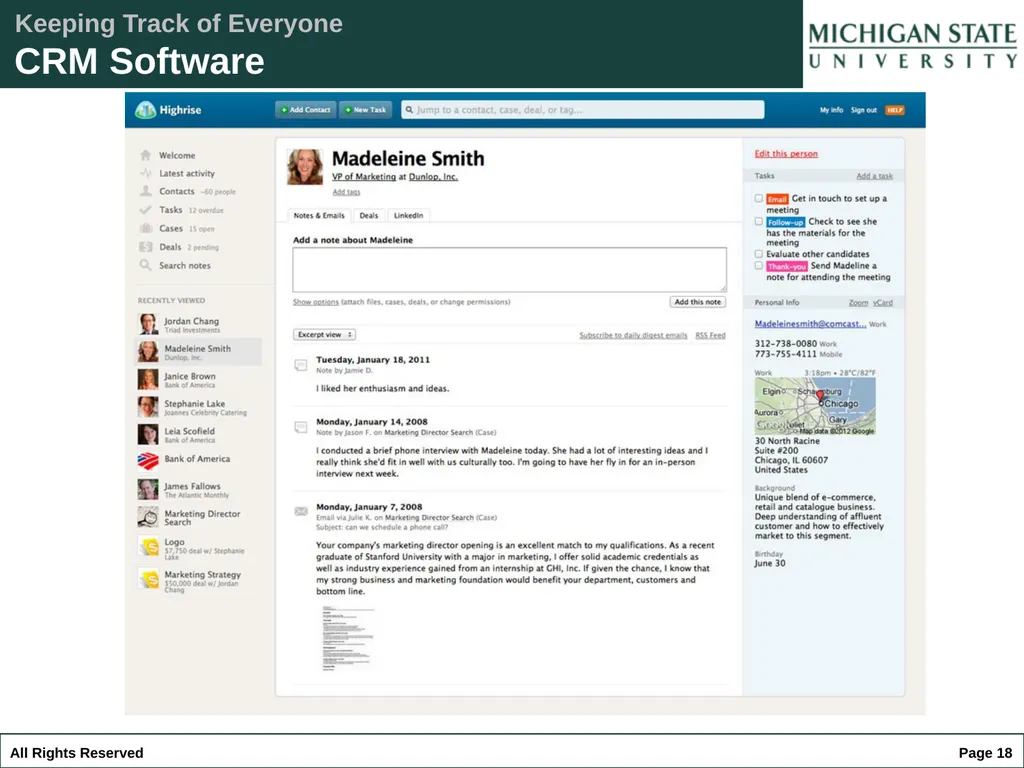Click the VP of Marketing title link
This screenshot has width=1024, height=768.
364,177
